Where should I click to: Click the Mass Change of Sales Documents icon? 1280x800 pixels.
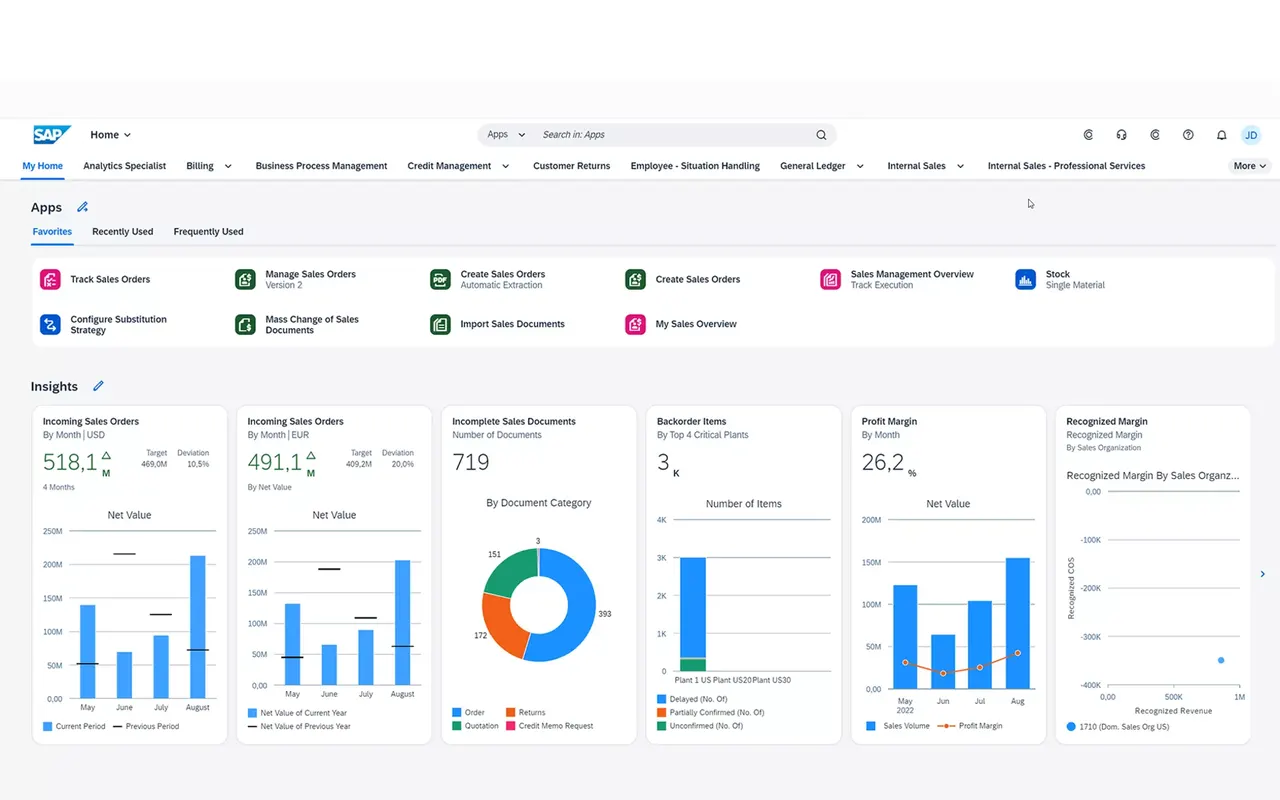coord(245,324)
